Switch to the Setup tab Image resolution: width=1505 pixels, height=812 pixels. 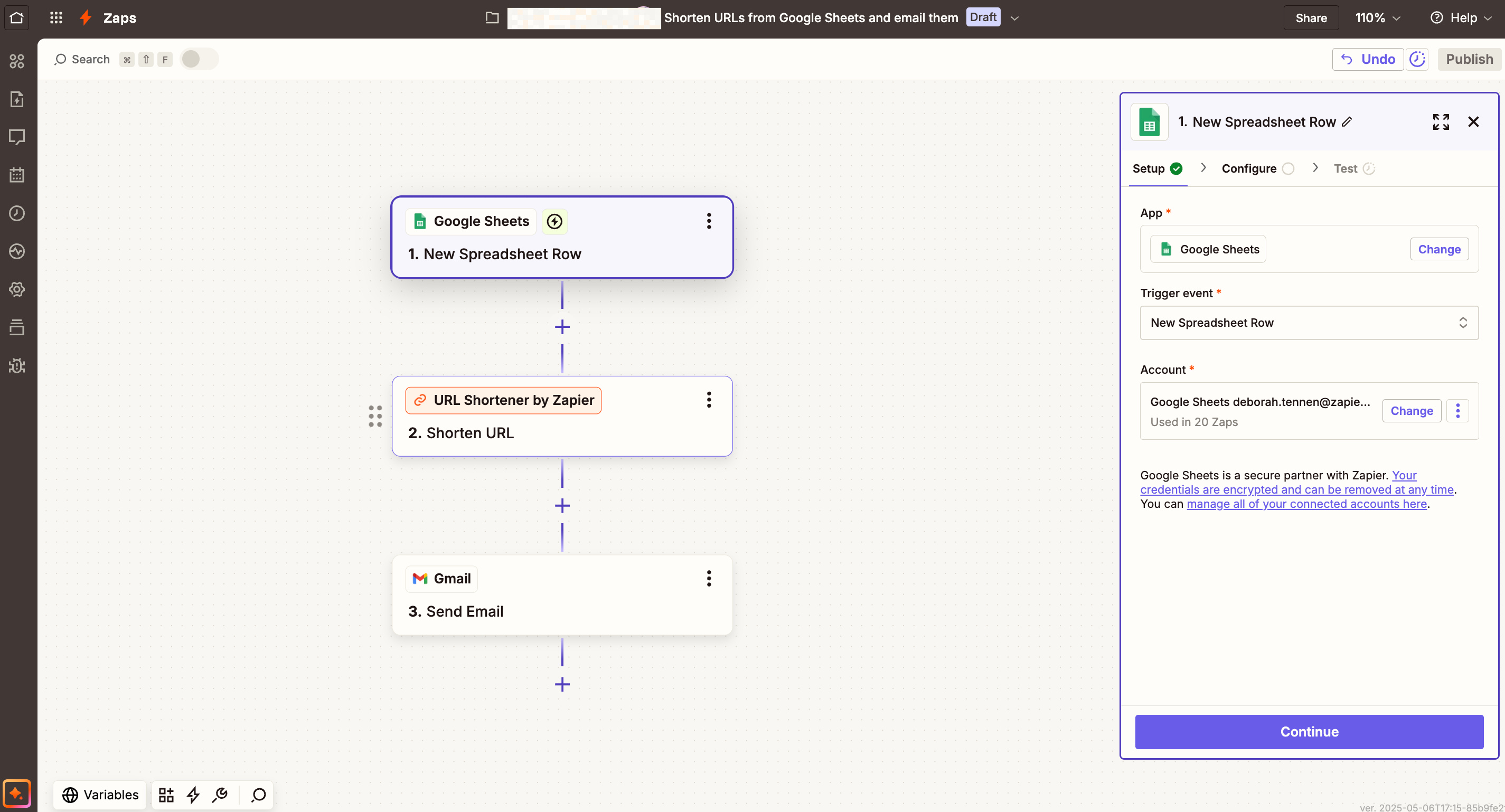click(x=1157, y=168)
